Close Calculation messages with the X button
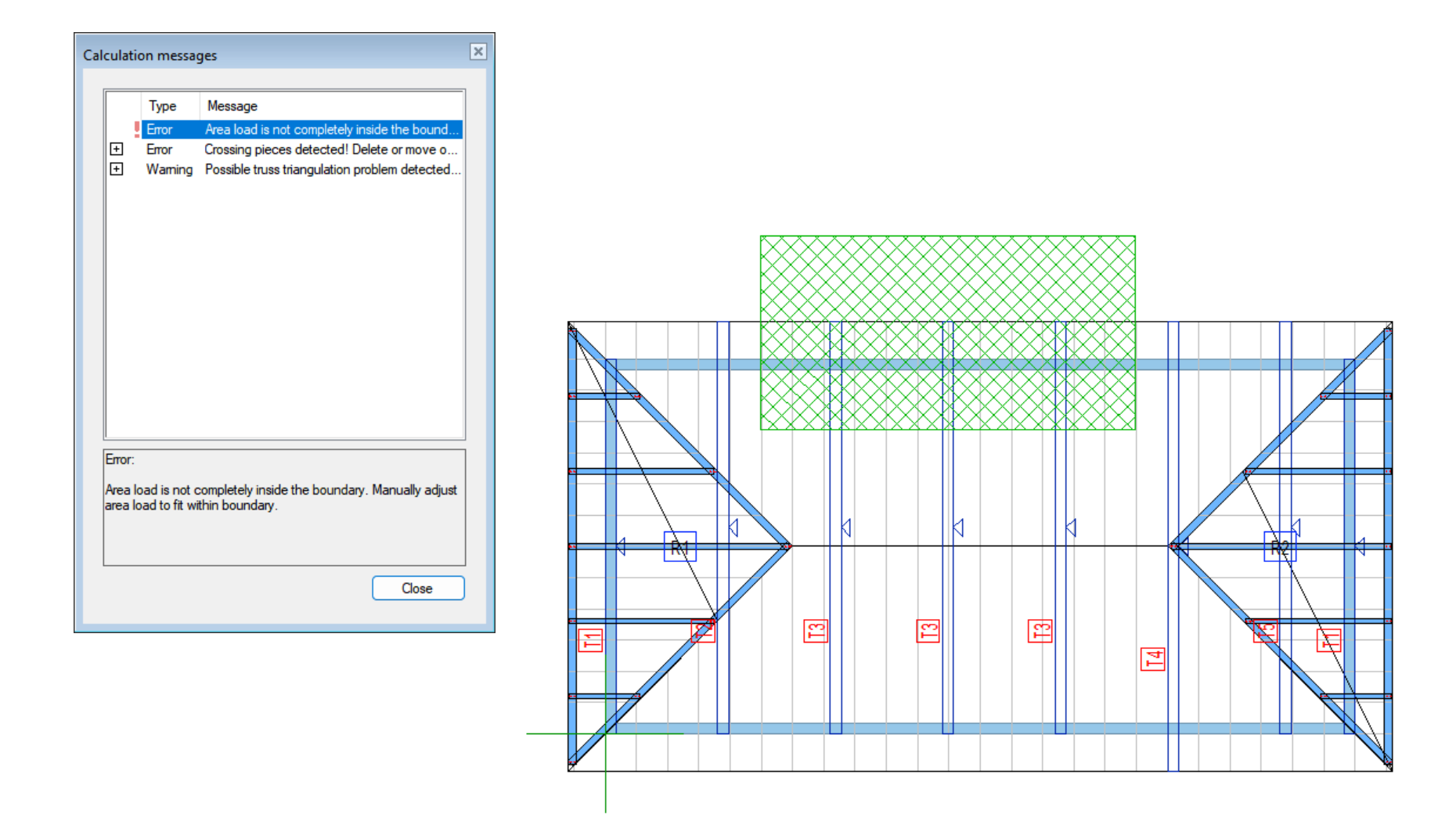 [478, 52]
